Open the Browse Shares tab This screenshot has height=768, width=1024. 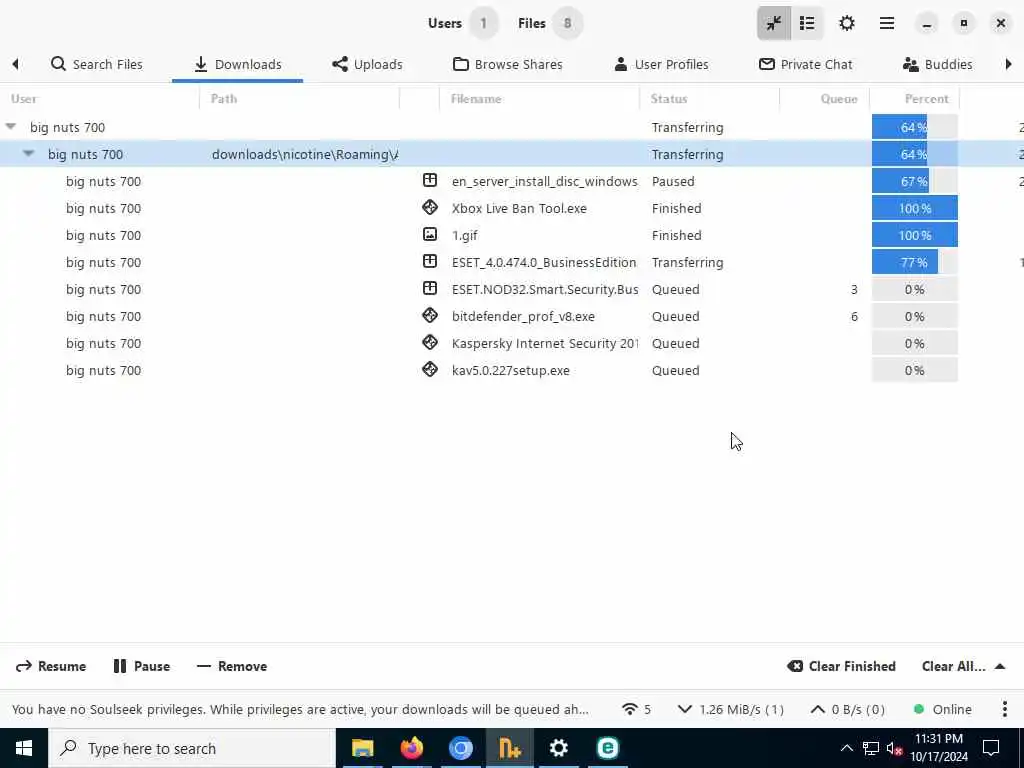pyautogui.click(x=507, y=64)
